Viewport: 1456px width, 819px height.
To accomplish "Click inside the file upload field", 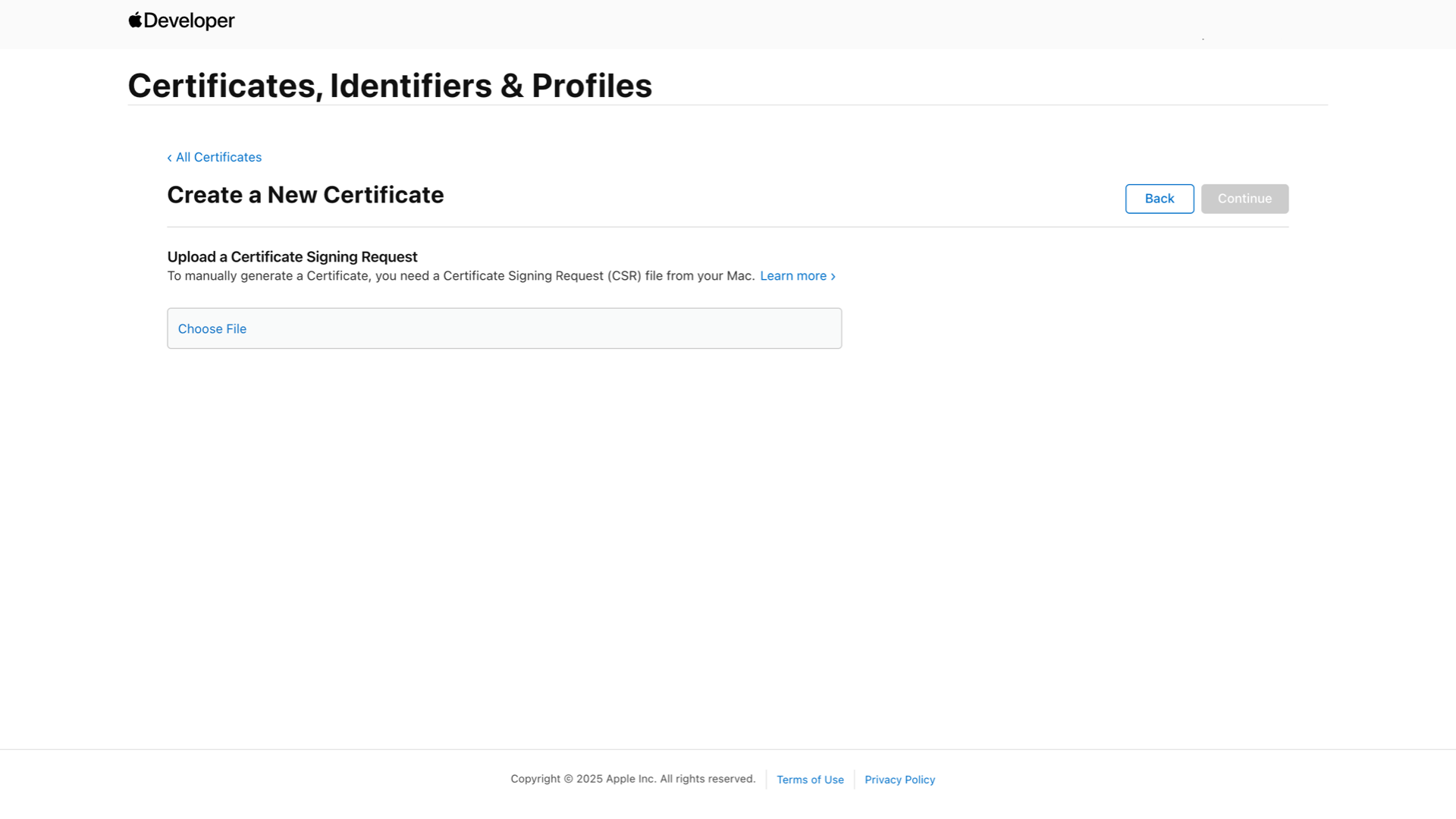I will [504, 328].
